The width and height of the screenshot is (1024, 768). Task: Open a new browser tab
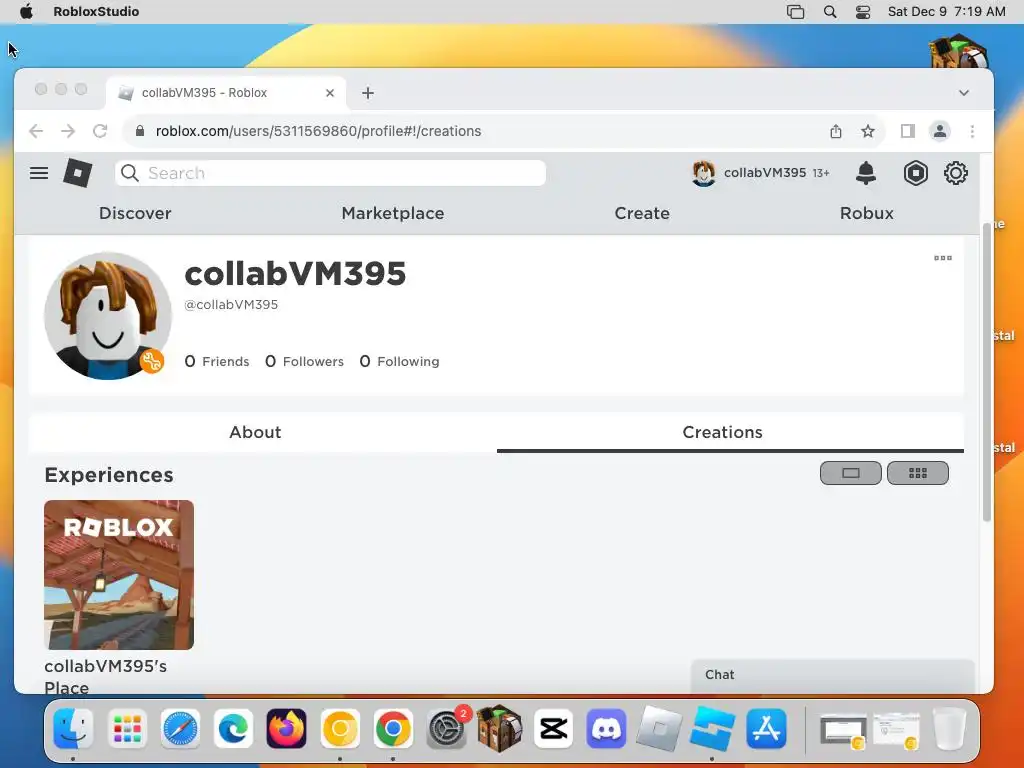point(368,93)
